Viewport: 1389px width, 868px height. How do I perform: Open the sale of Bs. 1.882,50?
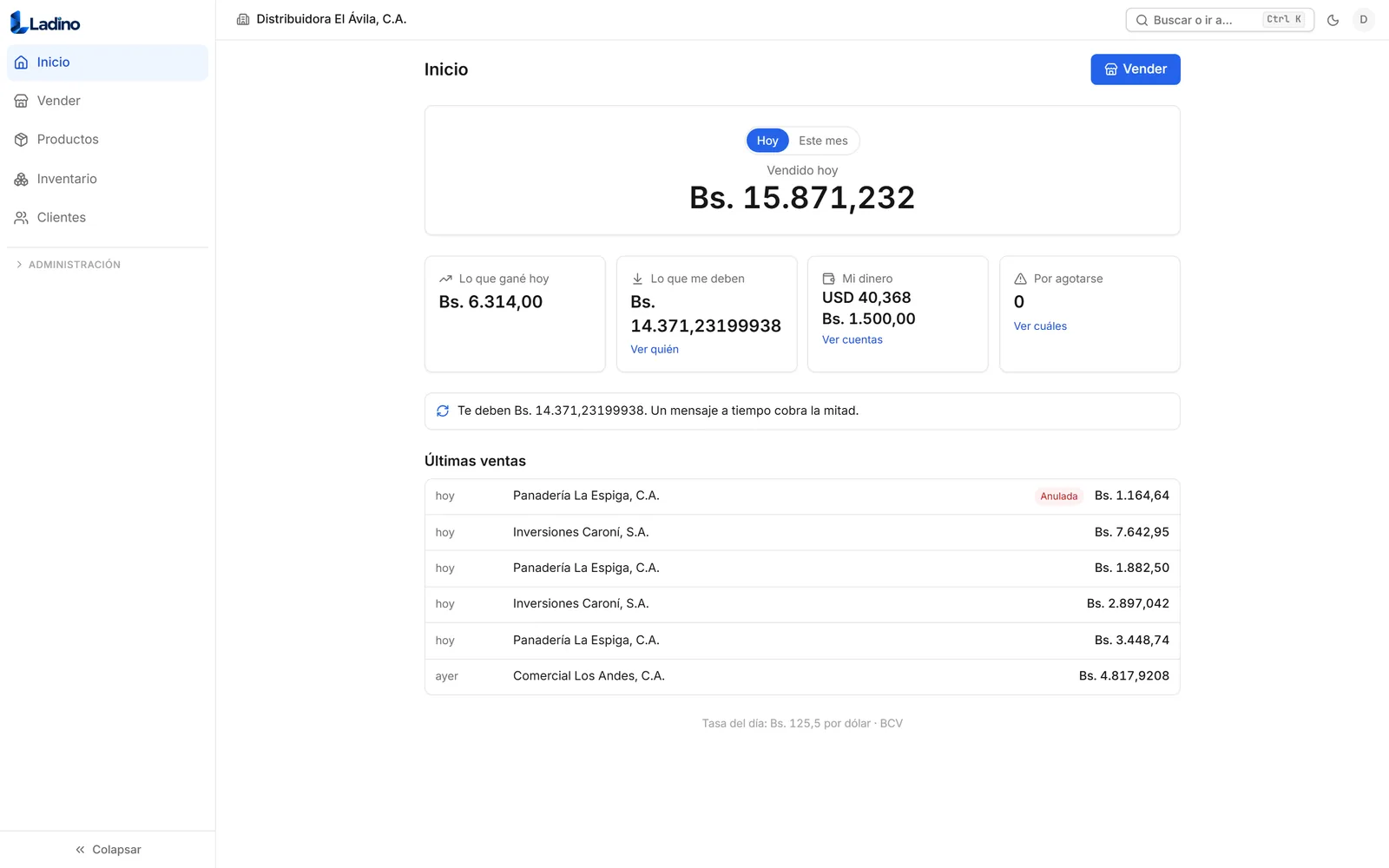pos(802,569)
